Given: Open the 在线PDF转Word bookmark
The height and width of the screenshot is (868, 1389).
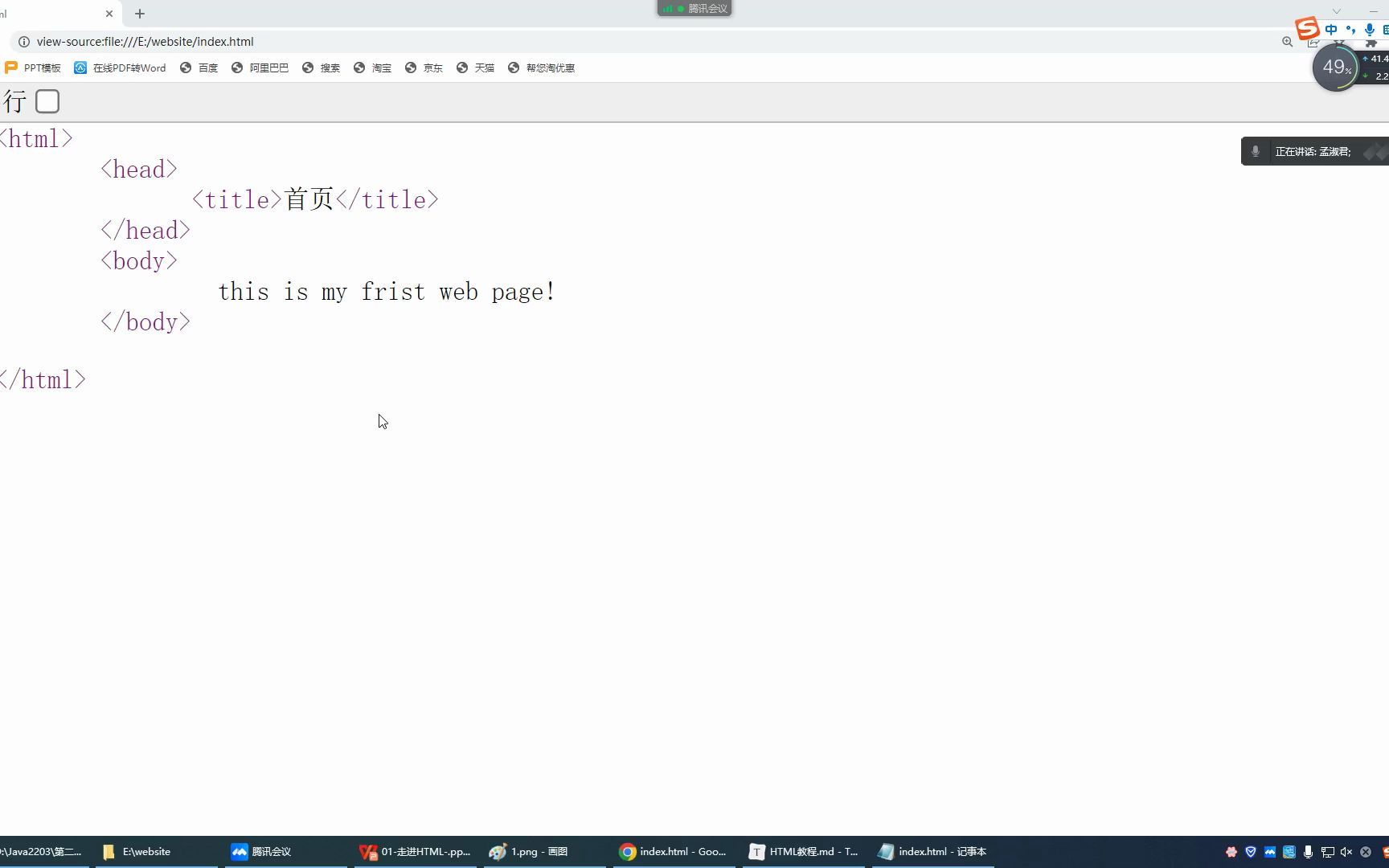Looking at the screenshot, I should (x=120, y=68).
